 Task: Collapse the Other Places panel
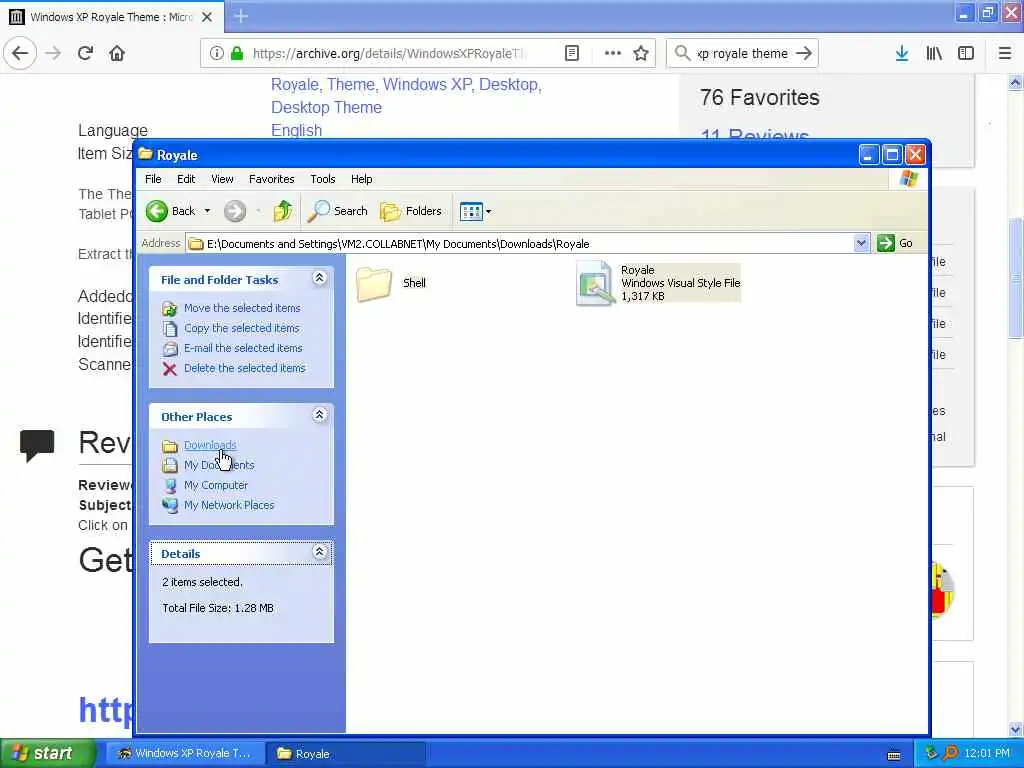(x=319, y=415)
